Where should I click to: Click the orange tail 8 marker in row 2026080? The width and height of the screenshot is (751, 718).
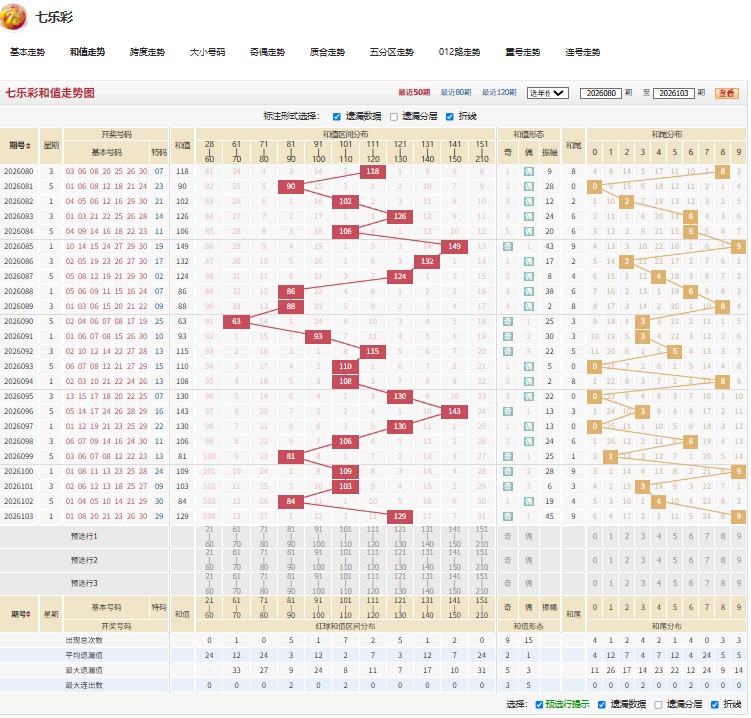(722, 171)
